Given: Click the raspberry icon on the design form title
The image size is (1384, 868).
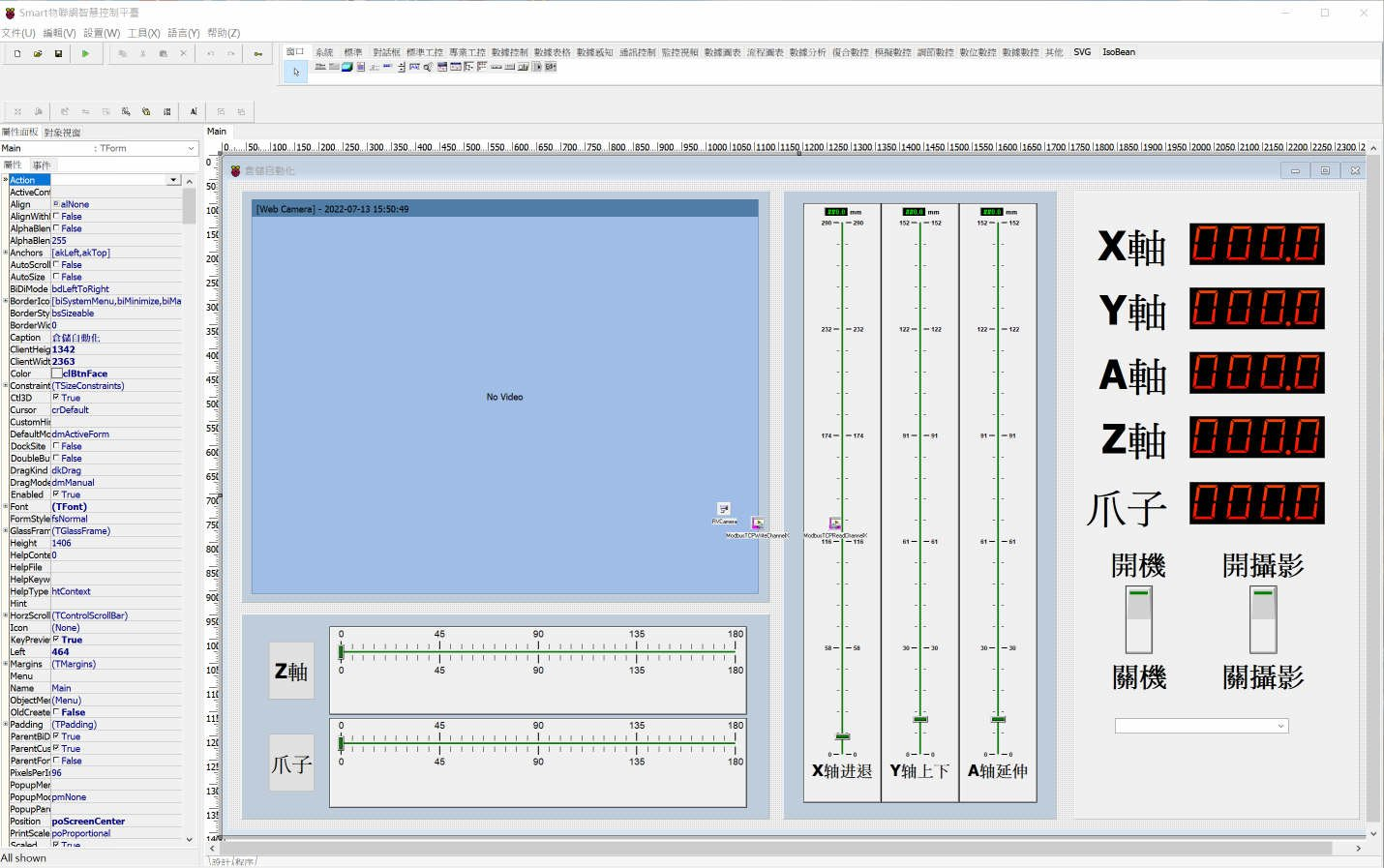Looking at the screenshot, I should coord(235,170).
